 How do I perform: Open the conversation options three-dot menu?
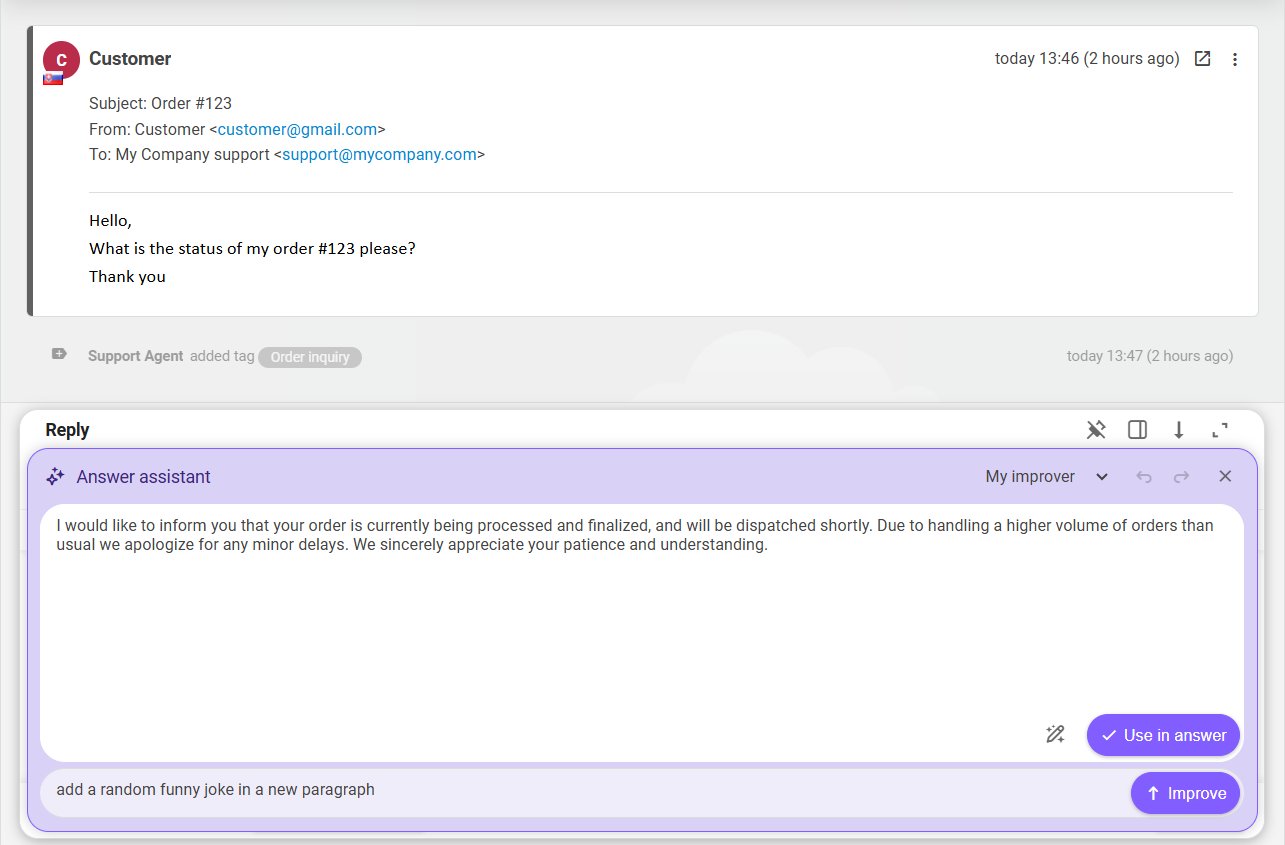click(x=1235, y=59)
